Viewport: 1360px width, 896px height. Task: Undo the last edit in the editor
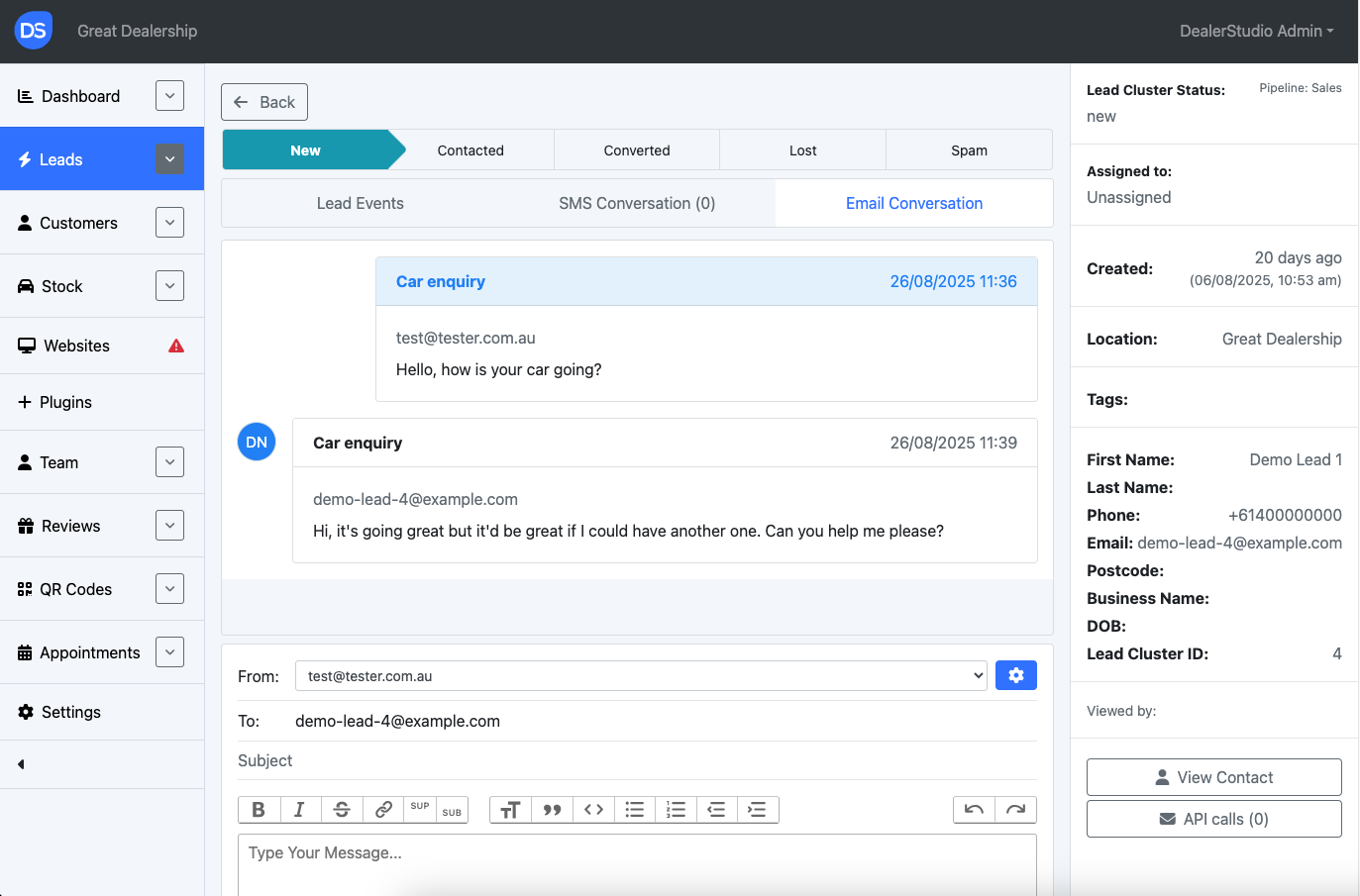click(x=974, y=810)
